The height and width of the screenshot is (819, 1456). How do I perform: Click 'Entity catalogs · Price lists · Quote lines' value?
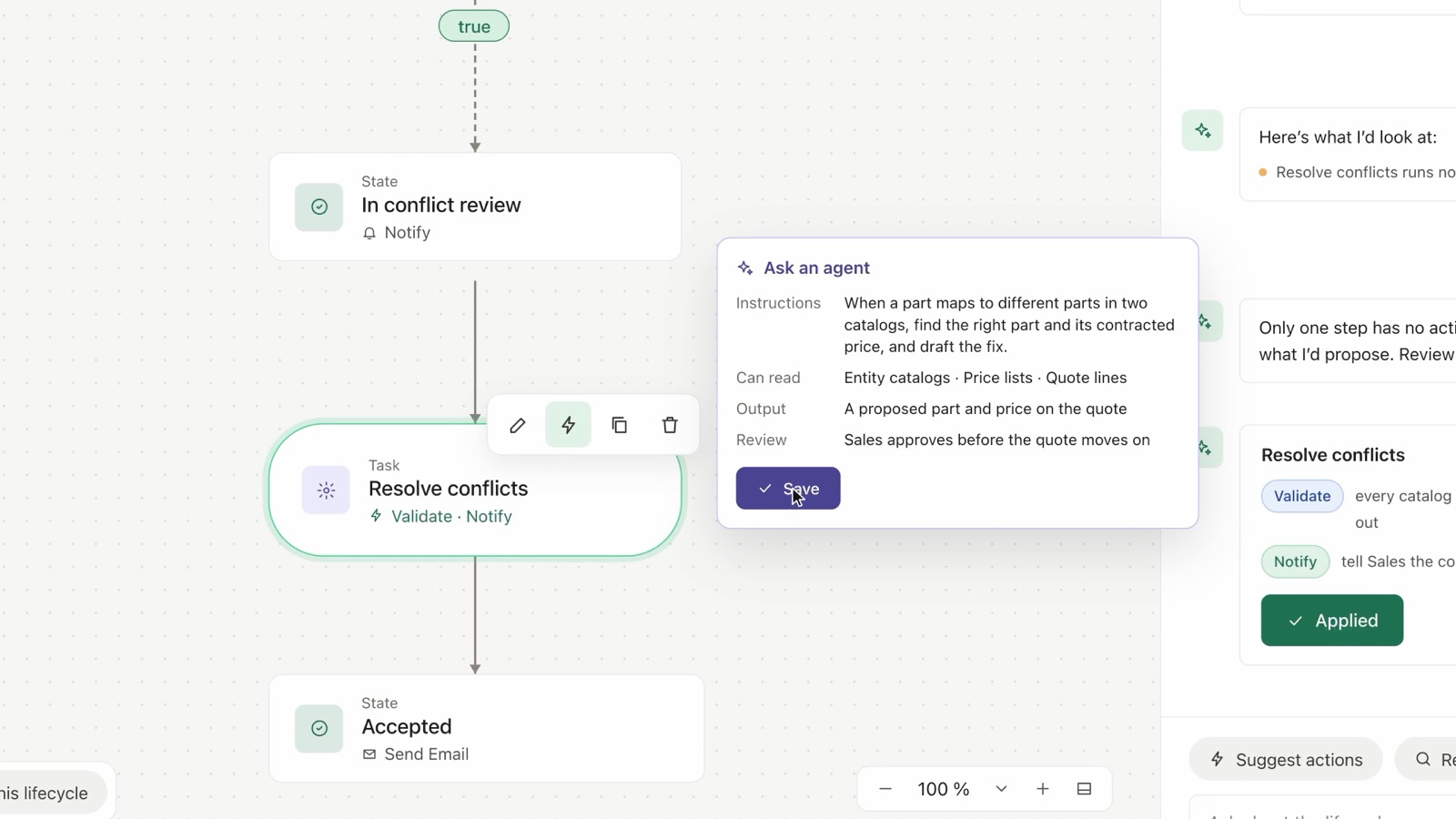pyautogui.click(x=986, y=378)
